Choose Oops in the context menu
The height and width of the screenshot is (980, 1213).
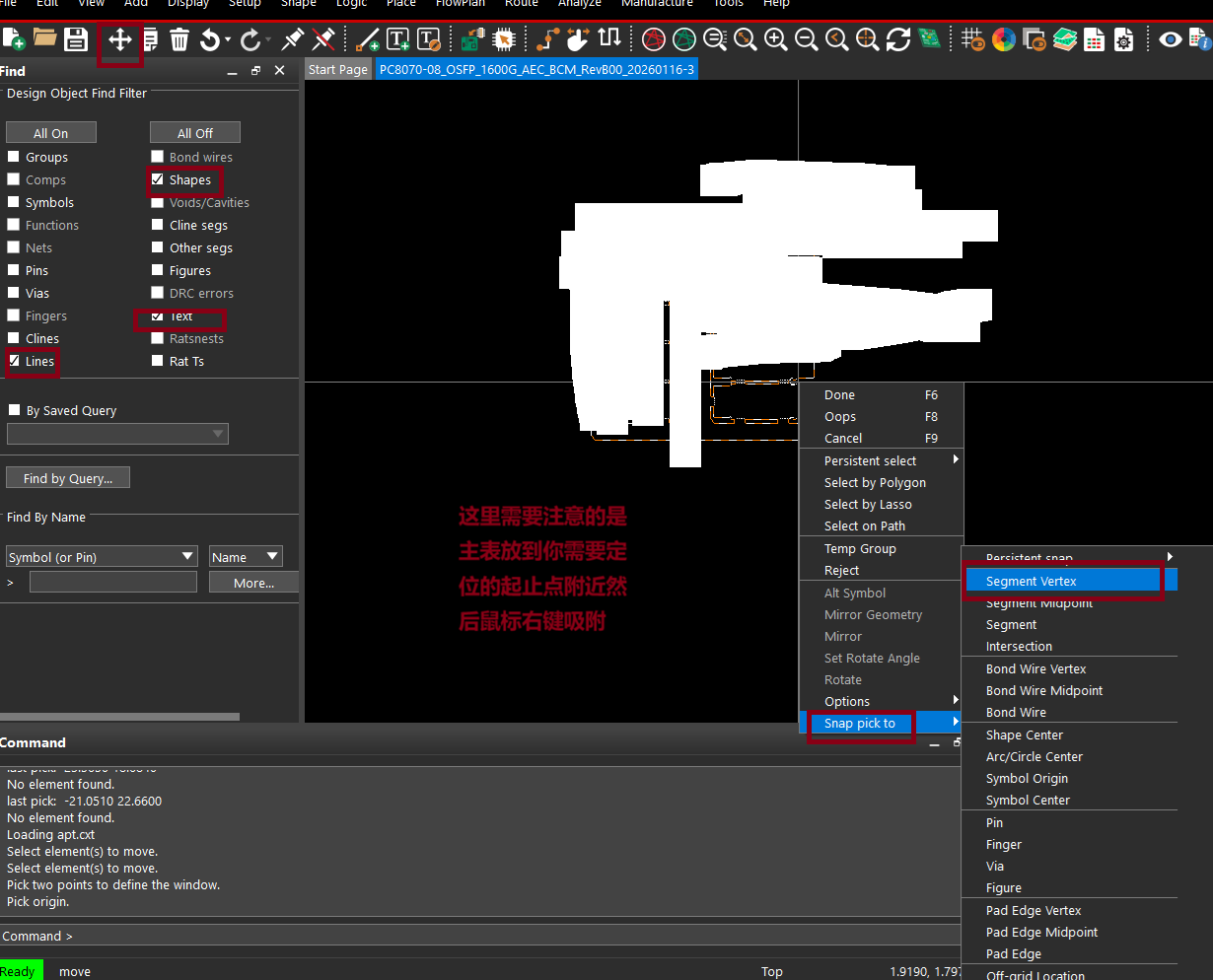coord(881,416)
